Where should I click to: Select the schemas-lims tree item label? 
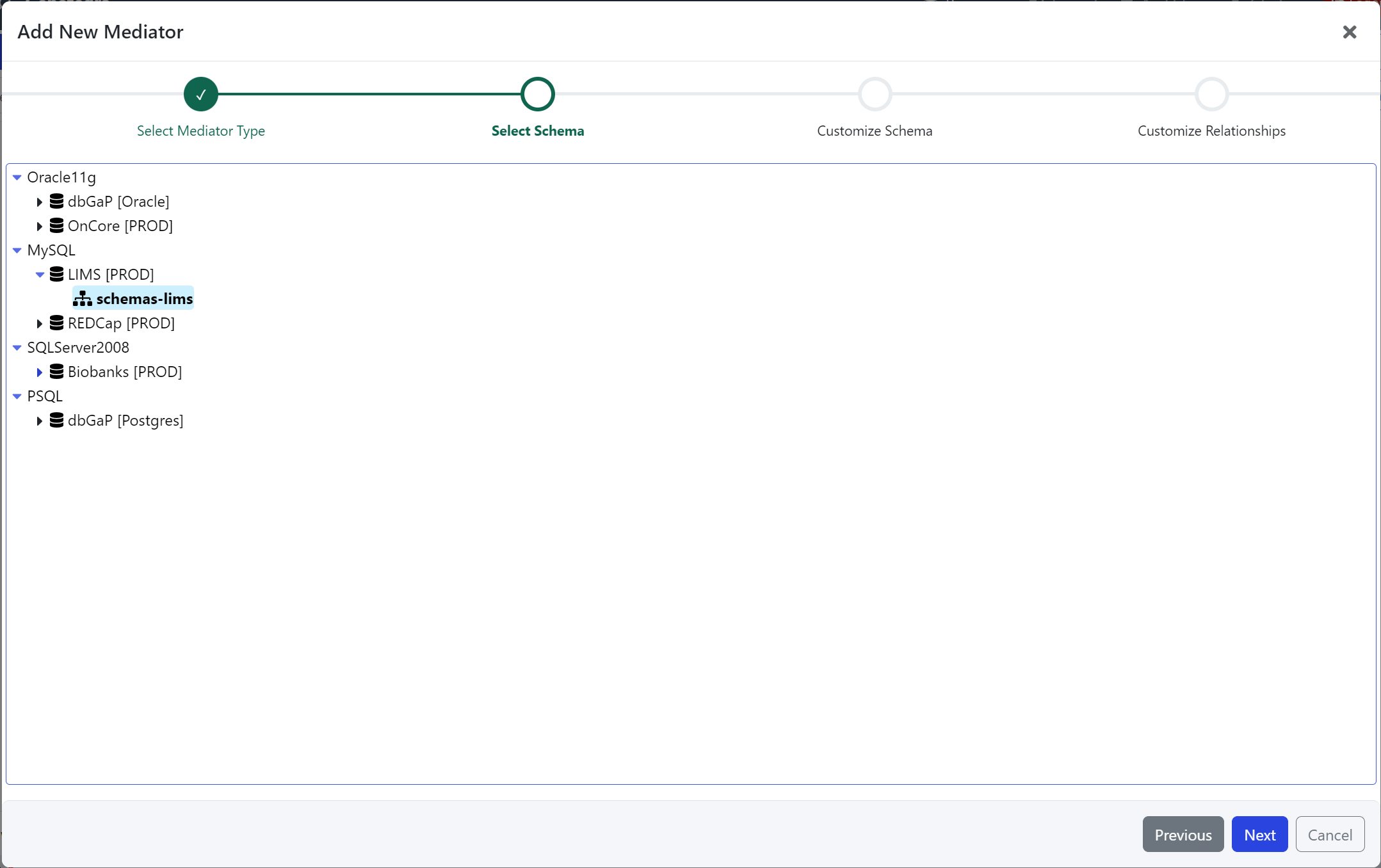(145, 299)
